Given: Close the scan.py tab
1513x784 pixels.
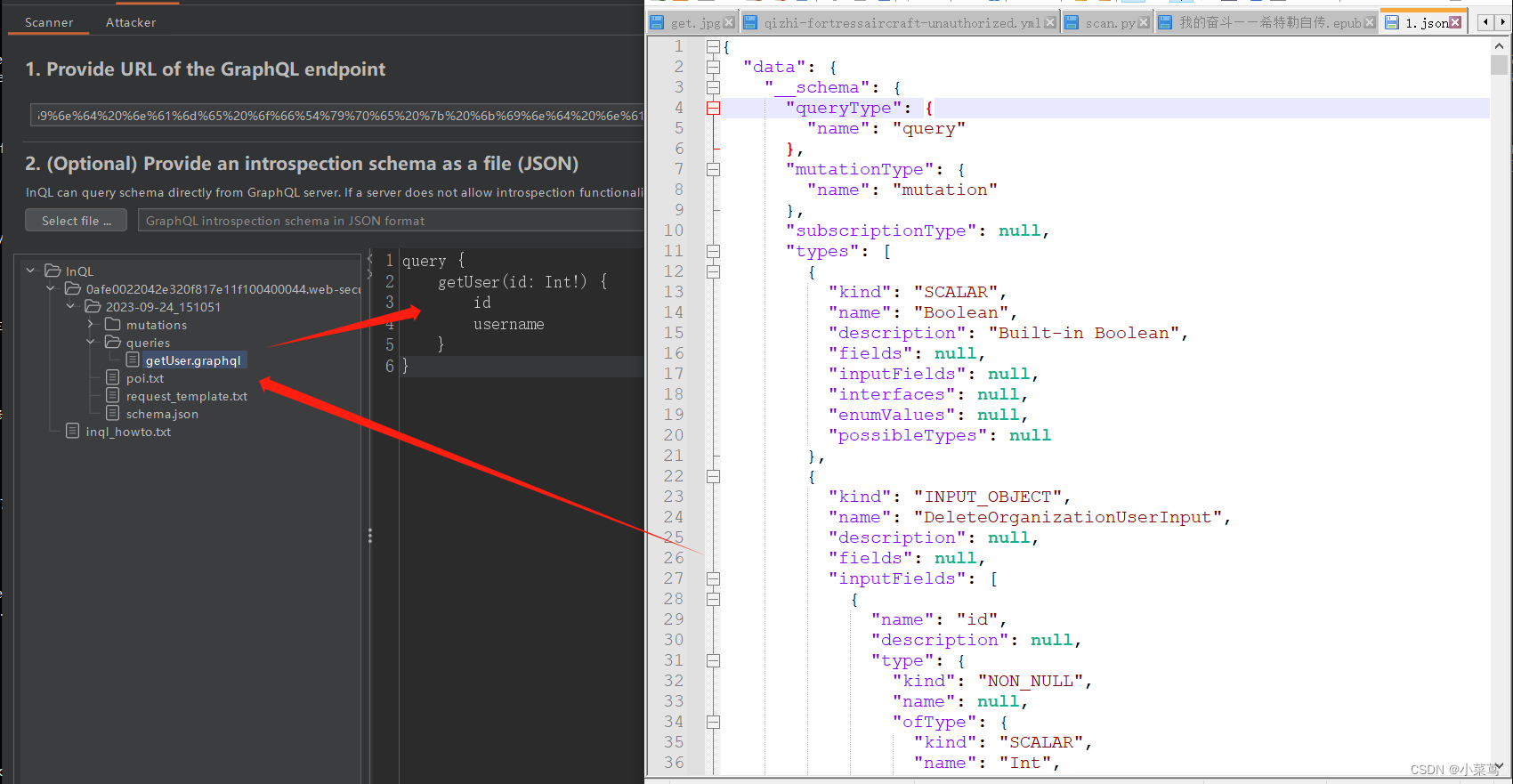Looking at the screenshot, I should point(1144,22).
